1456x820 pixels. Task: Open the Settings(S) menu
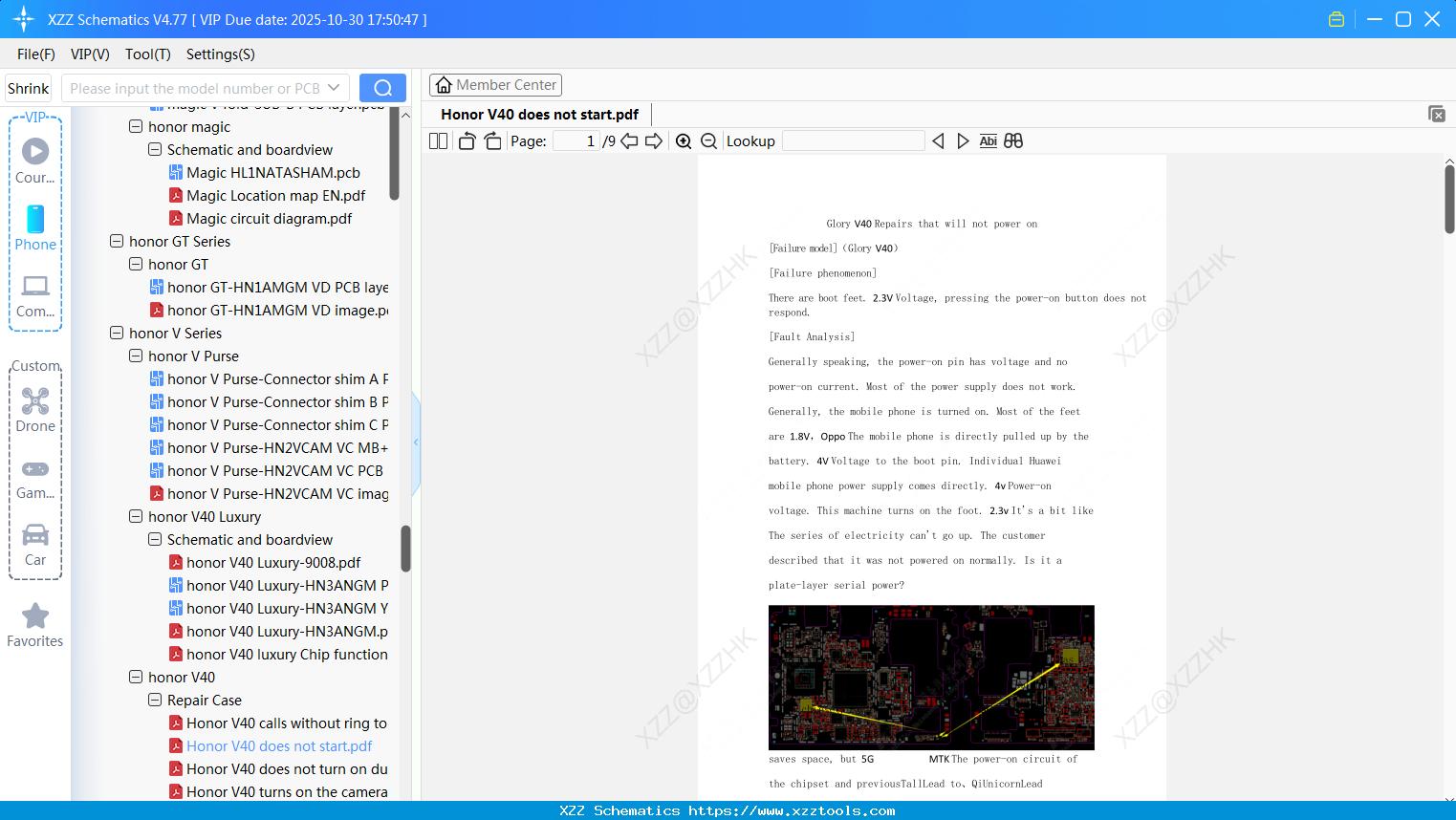(221, 54)
